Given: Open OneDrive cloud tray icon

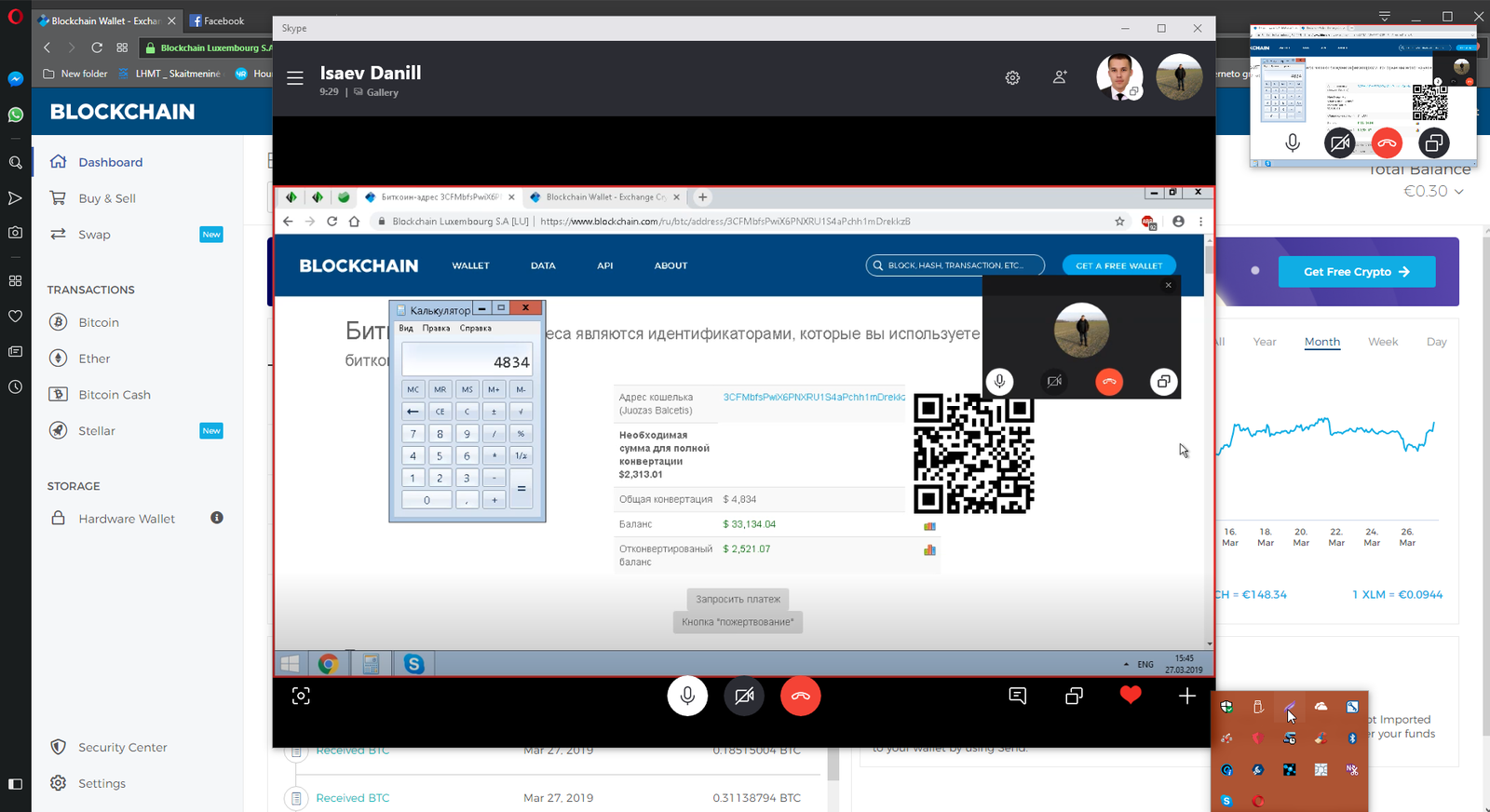Looking at the screenshot, I should pos(1321,707).
